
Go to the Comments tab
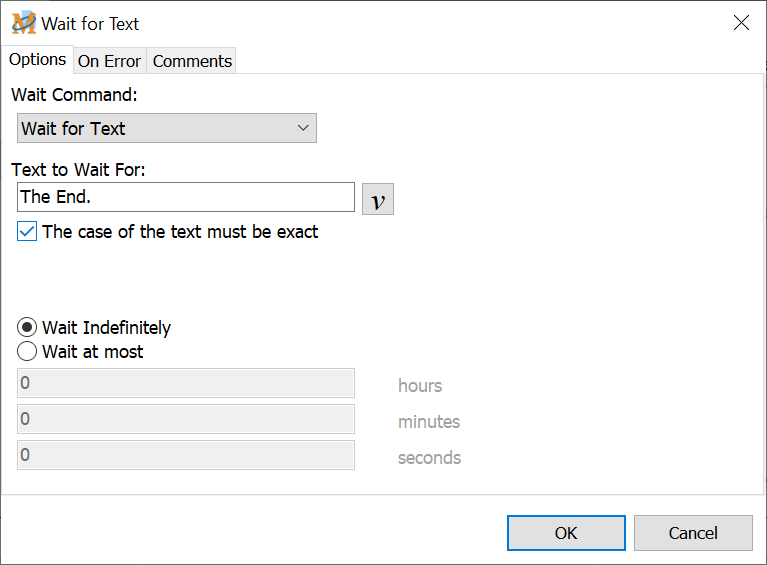click(x=192, y=61)
